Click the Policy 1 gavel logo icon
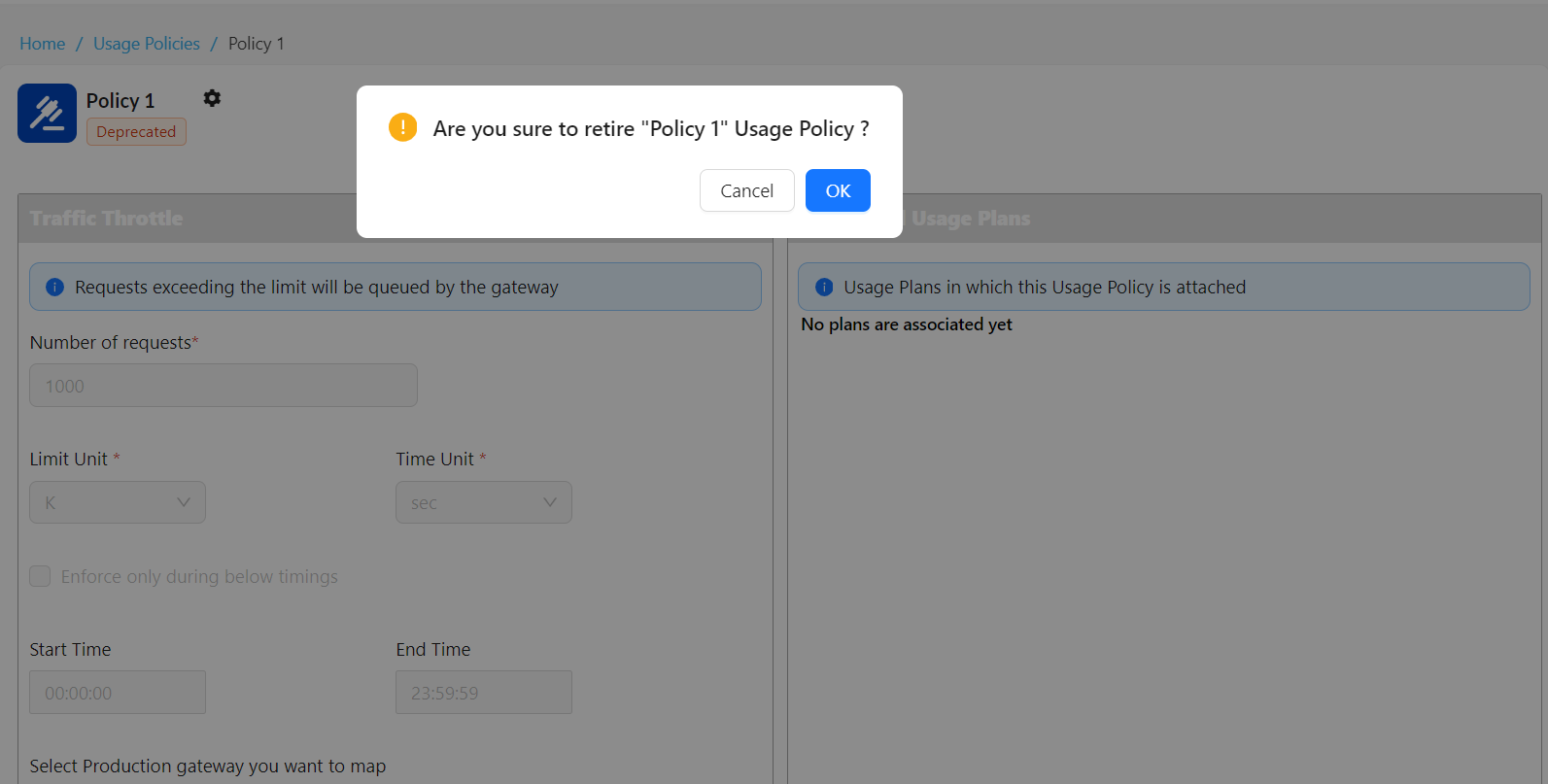 coord(47,113)
